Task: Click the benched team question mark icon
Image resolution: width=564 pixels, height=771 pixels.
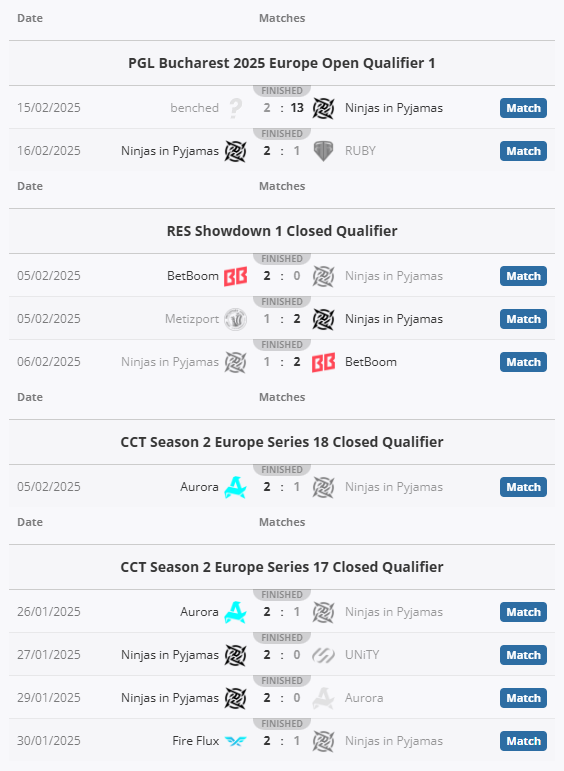Action: pyautogui.click(x=236, y=108)
